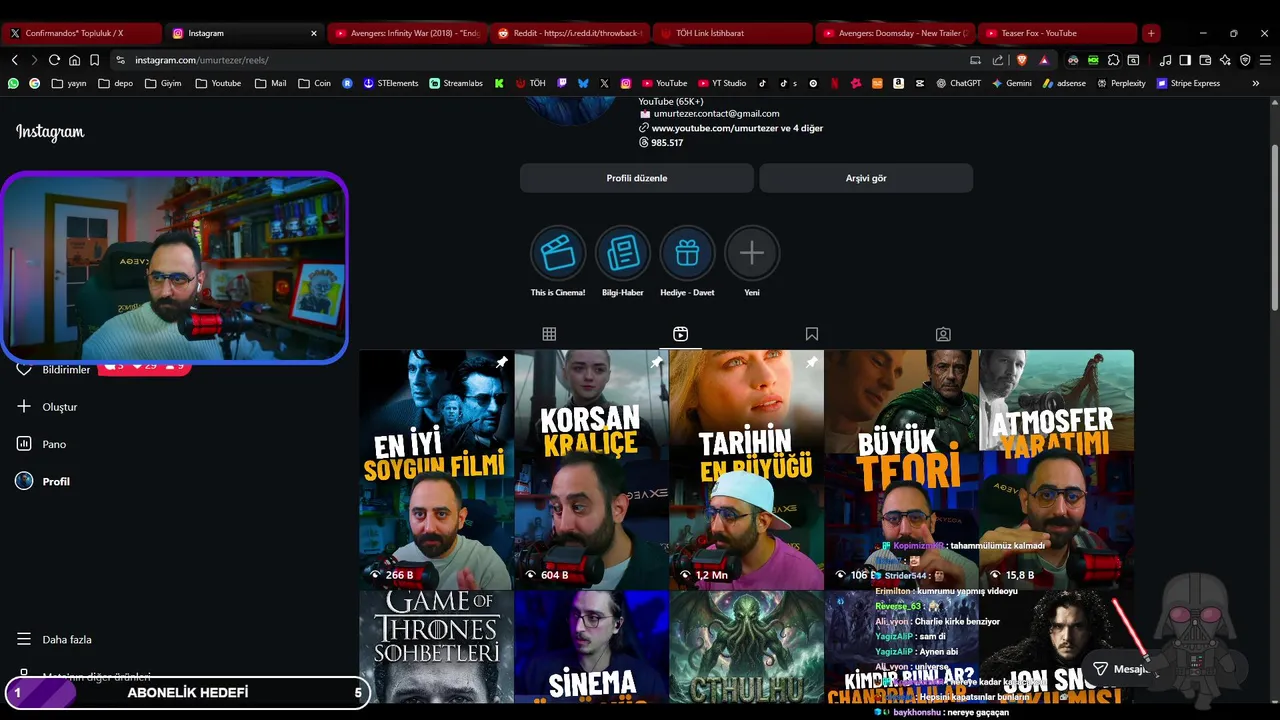This screenshot has width=1280, height=720.
Task: Click the Brave Rewards triangle icon
Action: pos(1044,60)
